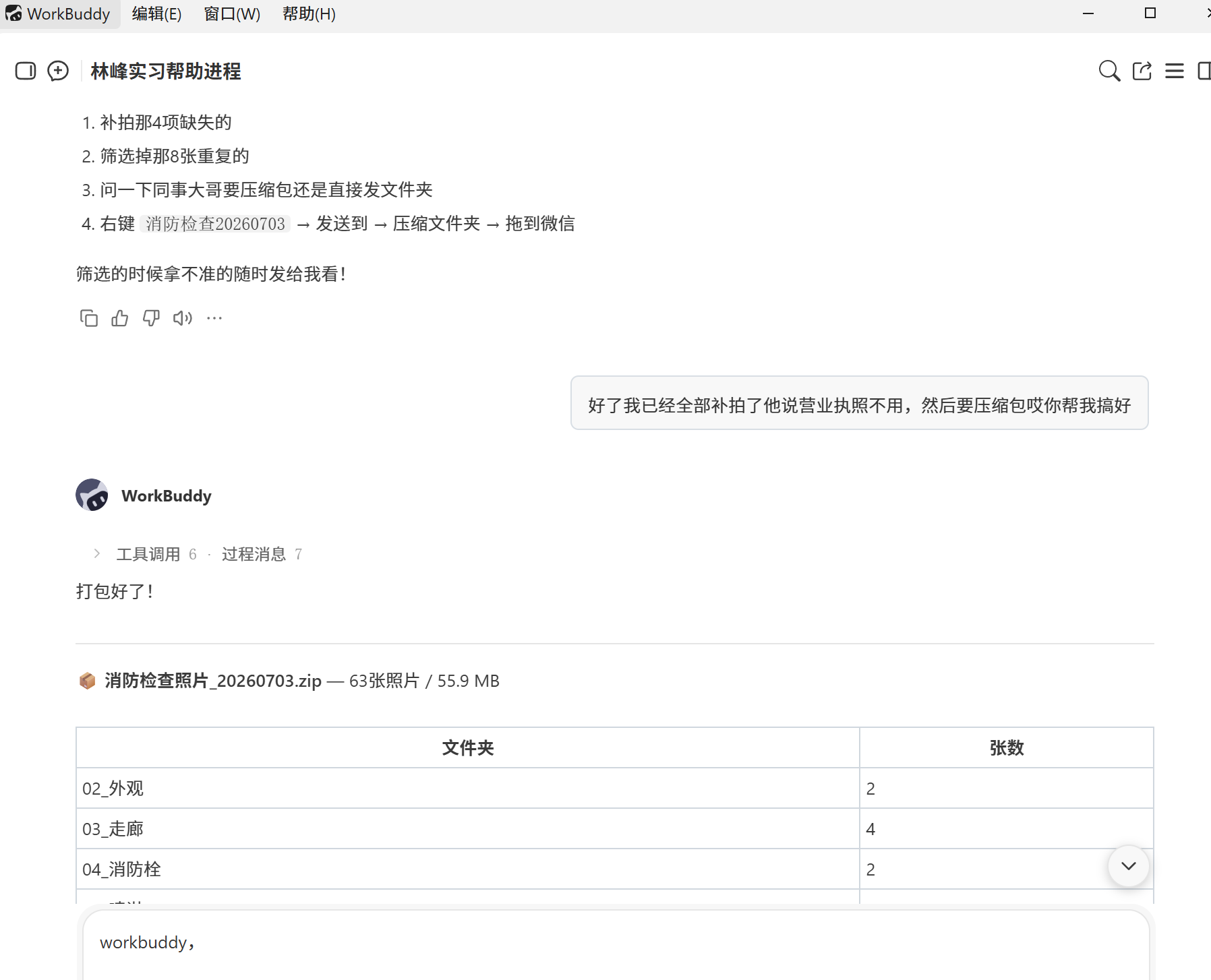Read the reply aloud with the speaker icon
The height and width of the screenshot is (980, 1211).
(183, 318)
